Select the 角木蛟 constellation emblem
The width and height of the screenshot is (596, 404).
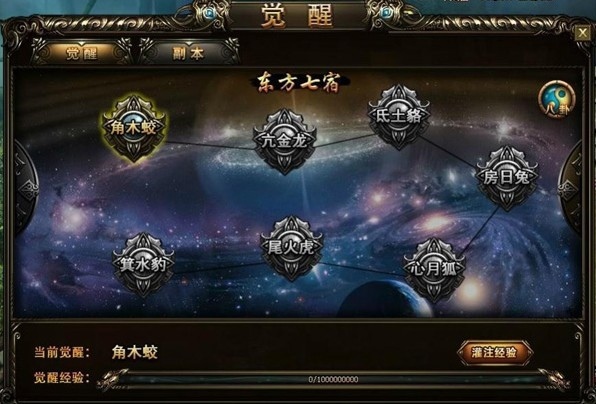pos(134,128)
